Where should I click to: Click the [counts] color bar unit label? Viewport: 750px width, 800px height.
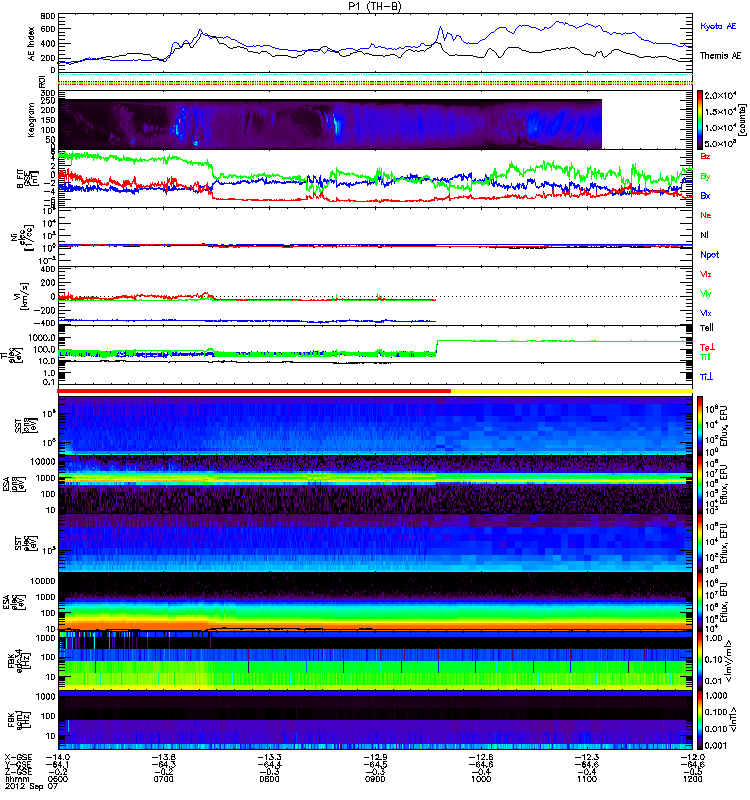click(x=742, y=120)
